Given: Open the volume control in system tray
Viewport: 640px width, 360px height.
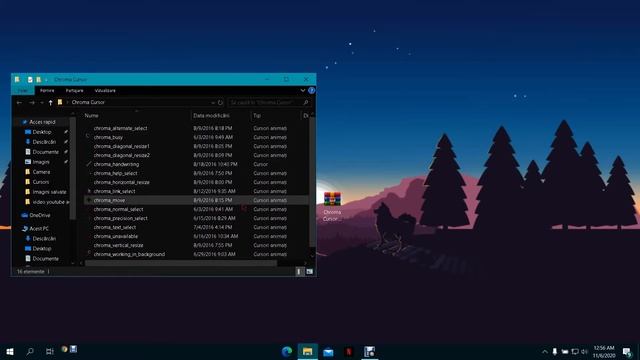Looking at the screenshot, I should [584, 351].
